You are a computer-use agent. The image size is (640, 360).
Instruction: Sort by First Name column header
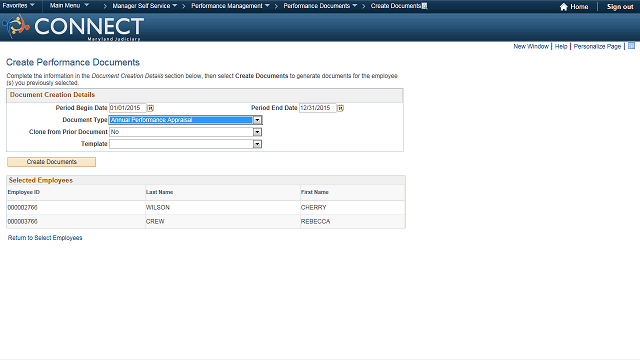314,192
